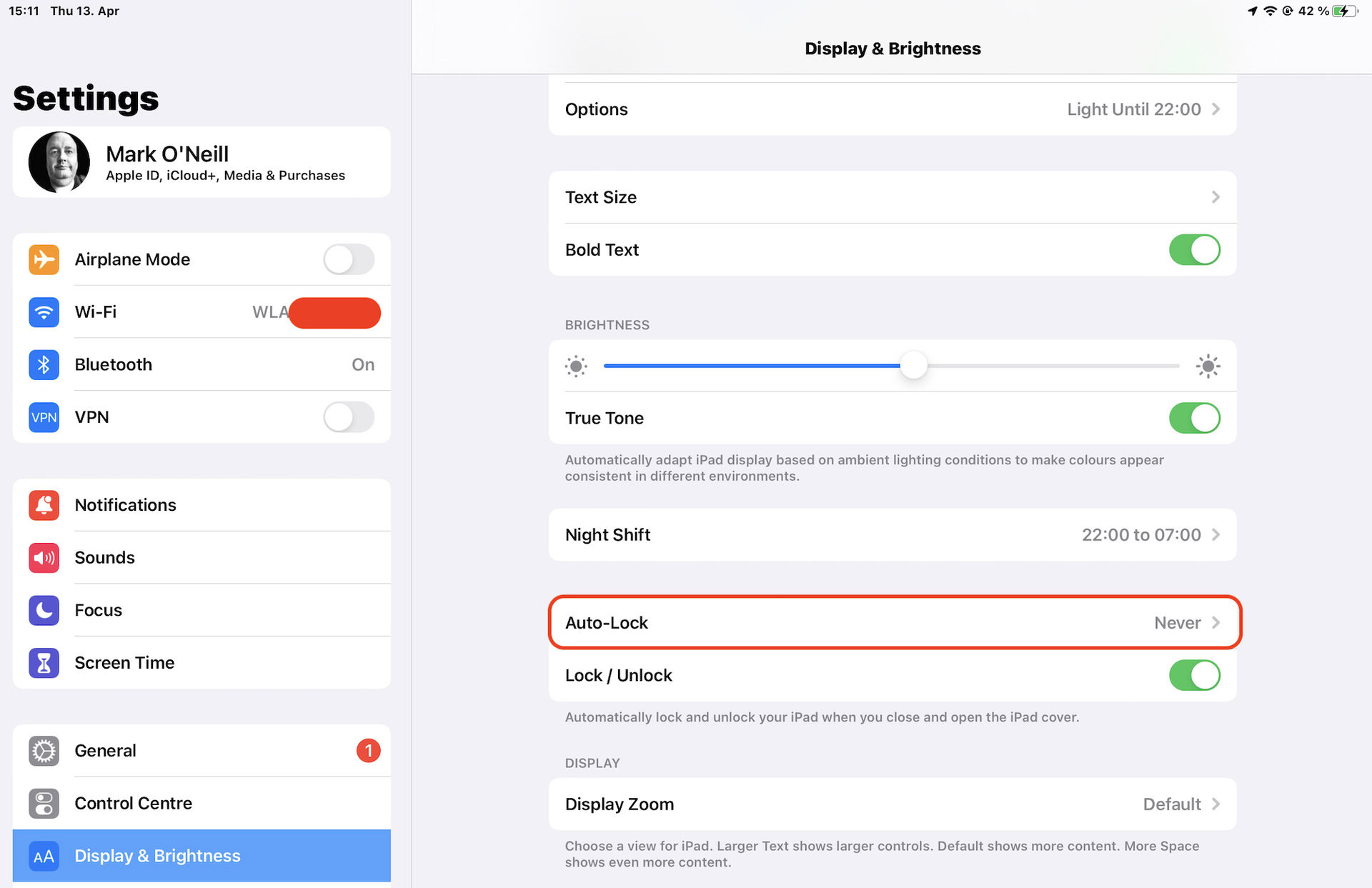This screenshot has width=1372, height=888.
Task: Tap the Control Centre icon
Action: tap(44, 803)
